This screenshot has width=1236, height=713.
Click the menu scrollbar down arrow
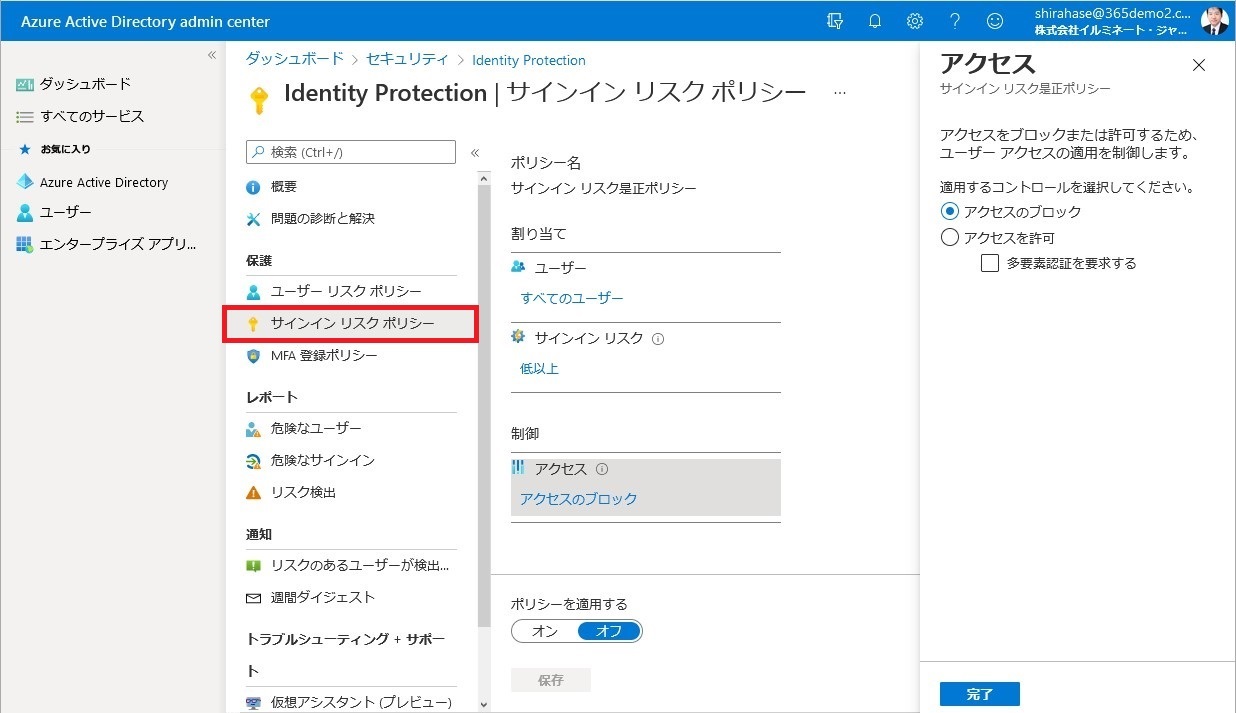[x=485, y=704]
